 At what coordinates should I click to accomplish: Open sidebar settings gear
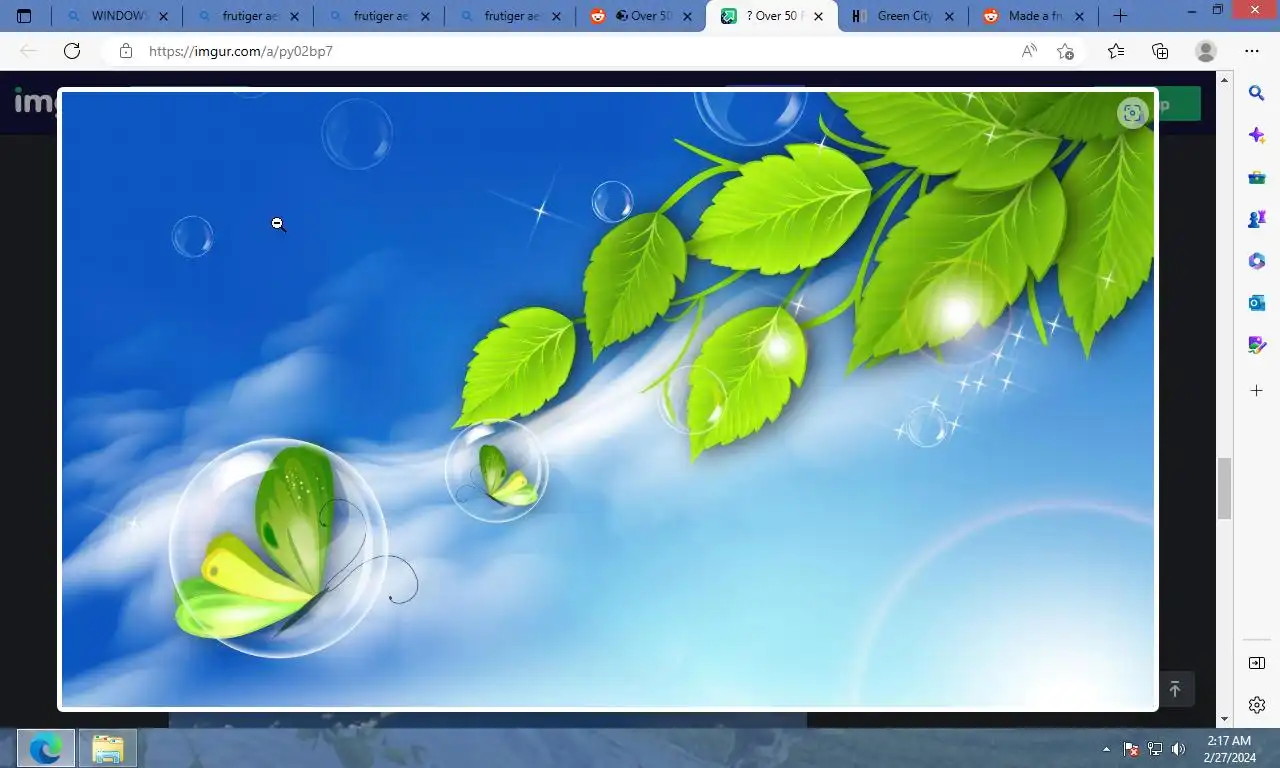[x=1257, y=705]
